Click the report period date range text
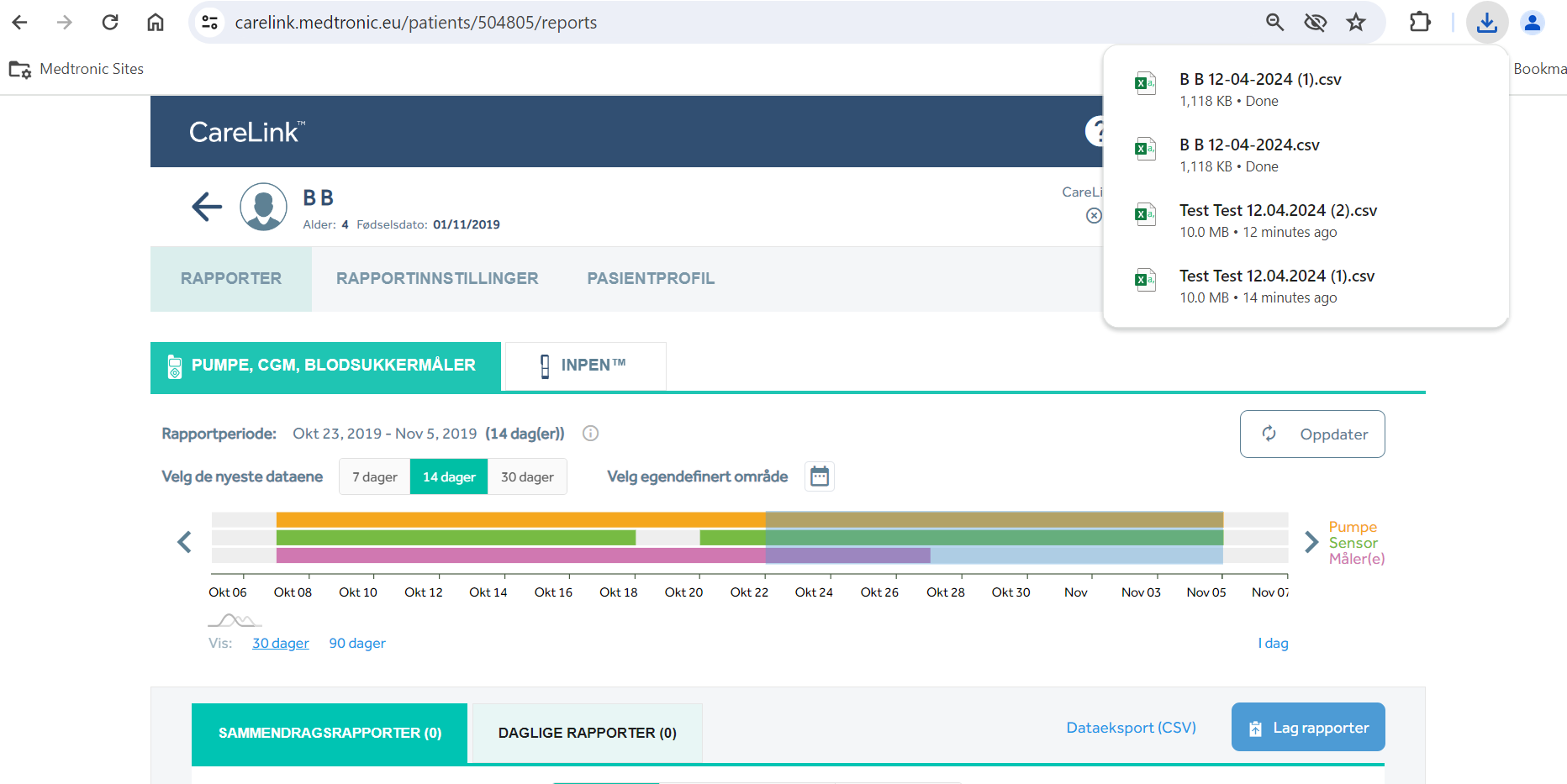The height and width of the screenshot is (784, 1567). click(384, 434)
